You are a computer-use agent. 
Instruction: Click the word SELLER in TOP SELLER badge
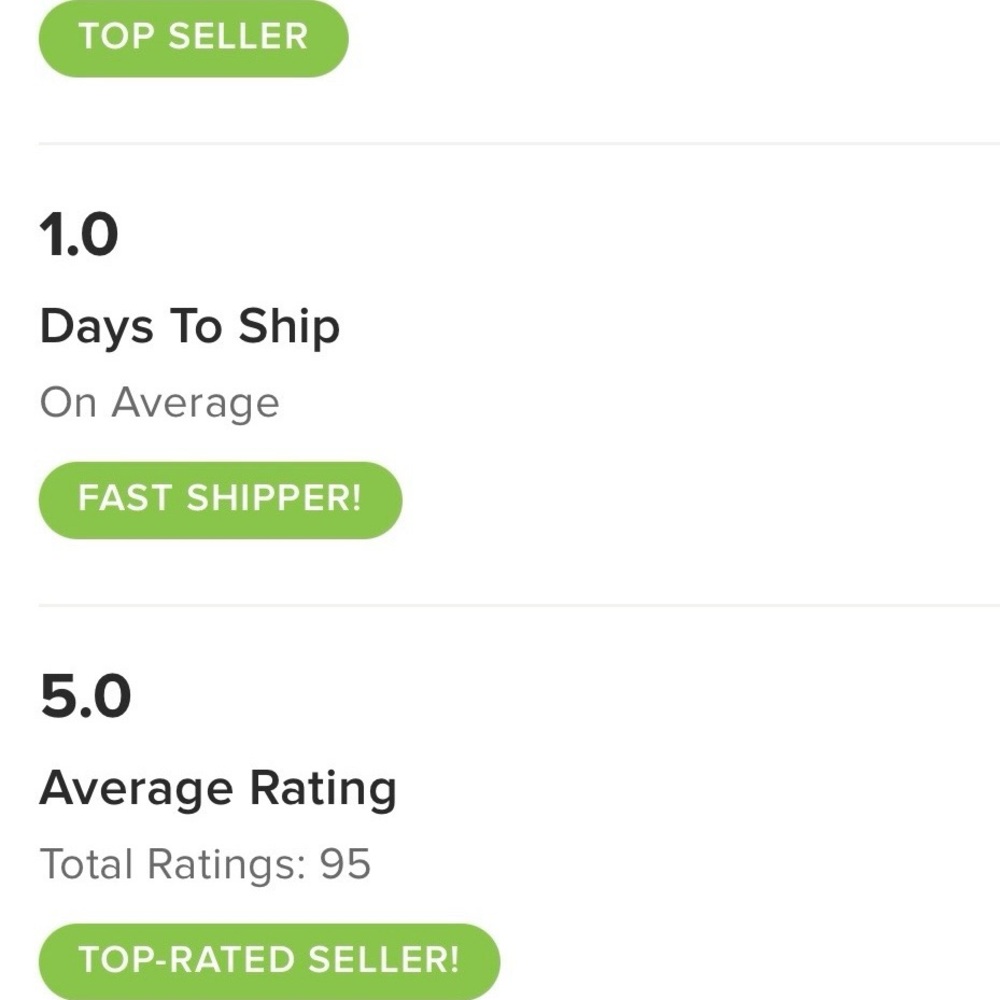pos(238,38)
